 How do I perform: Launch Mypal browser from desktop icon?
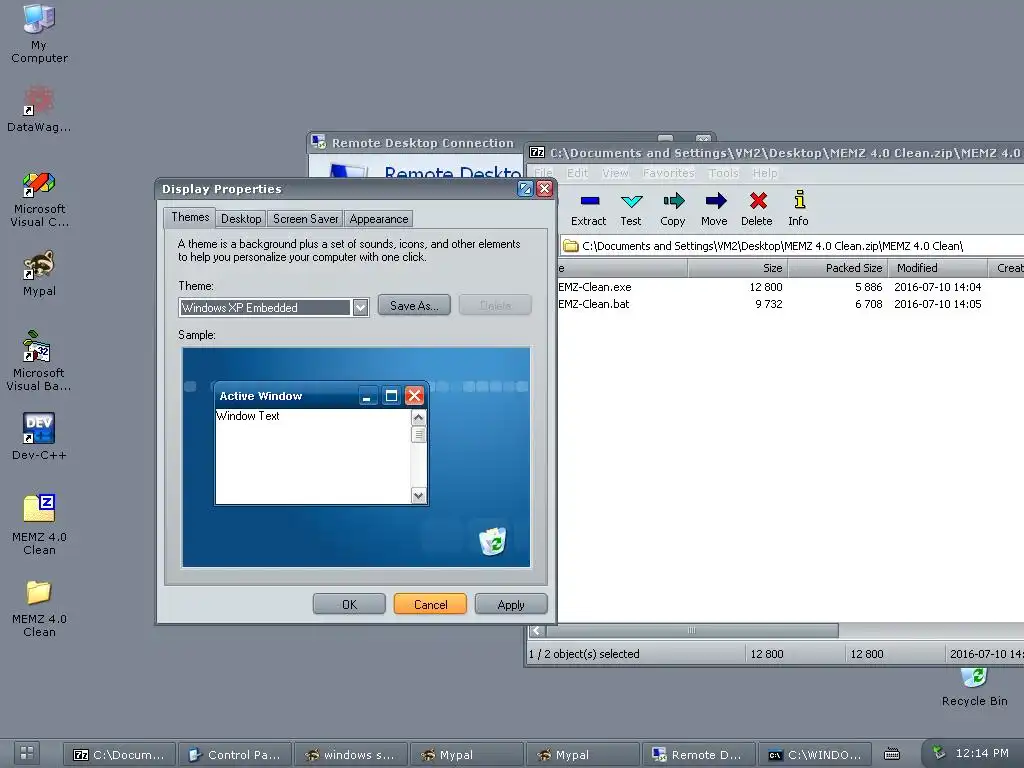pyautogui.click(x=39, y=274)
